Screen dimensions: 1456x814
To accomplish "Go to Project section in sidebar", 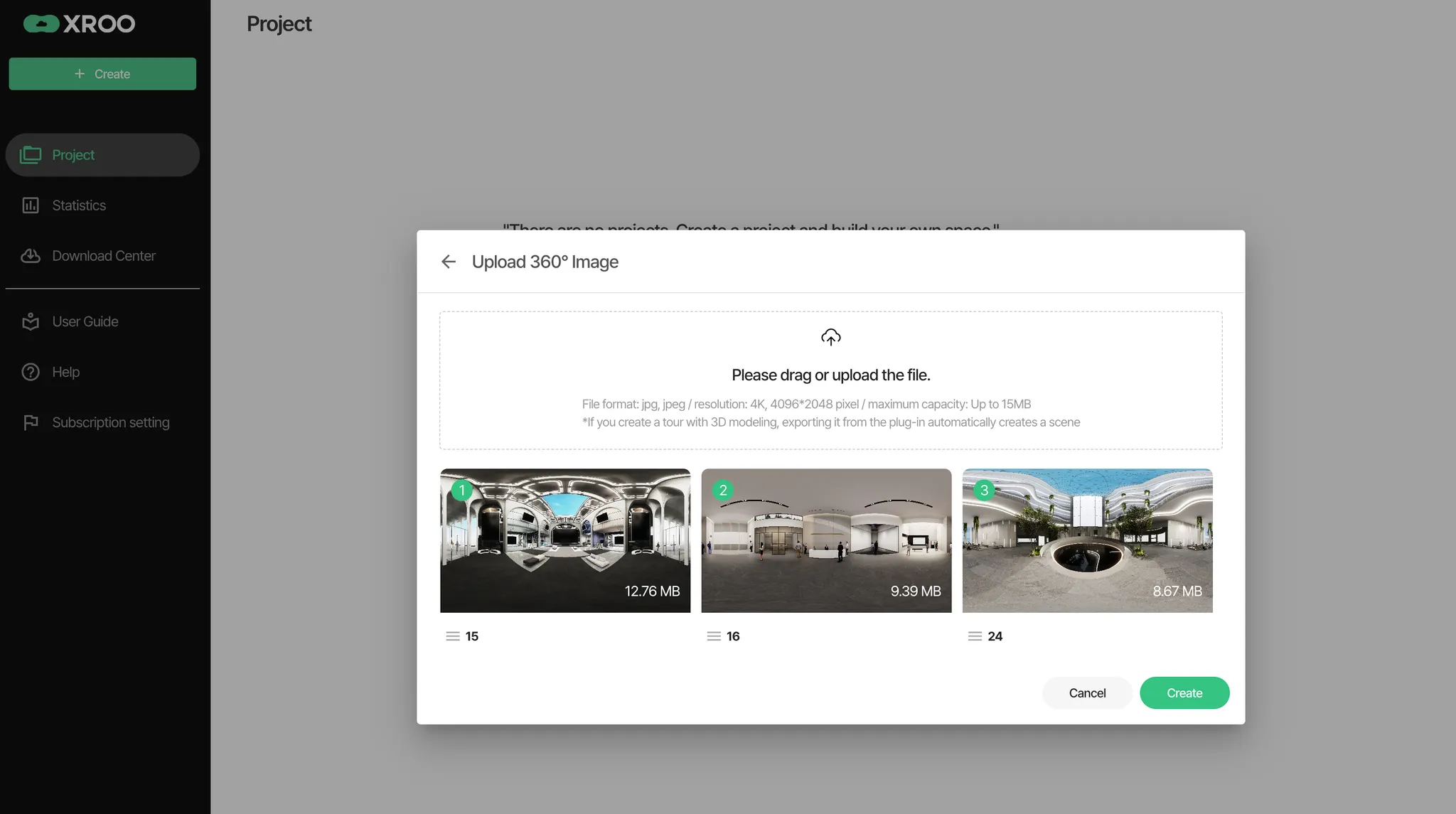I will pos(73,155).
